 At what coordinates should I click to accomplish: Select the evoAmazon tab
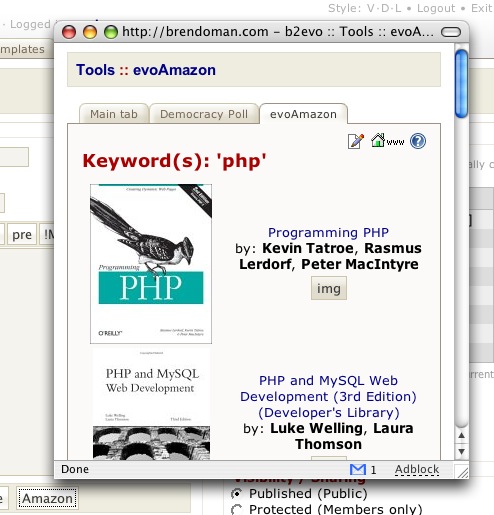[303, 114]
